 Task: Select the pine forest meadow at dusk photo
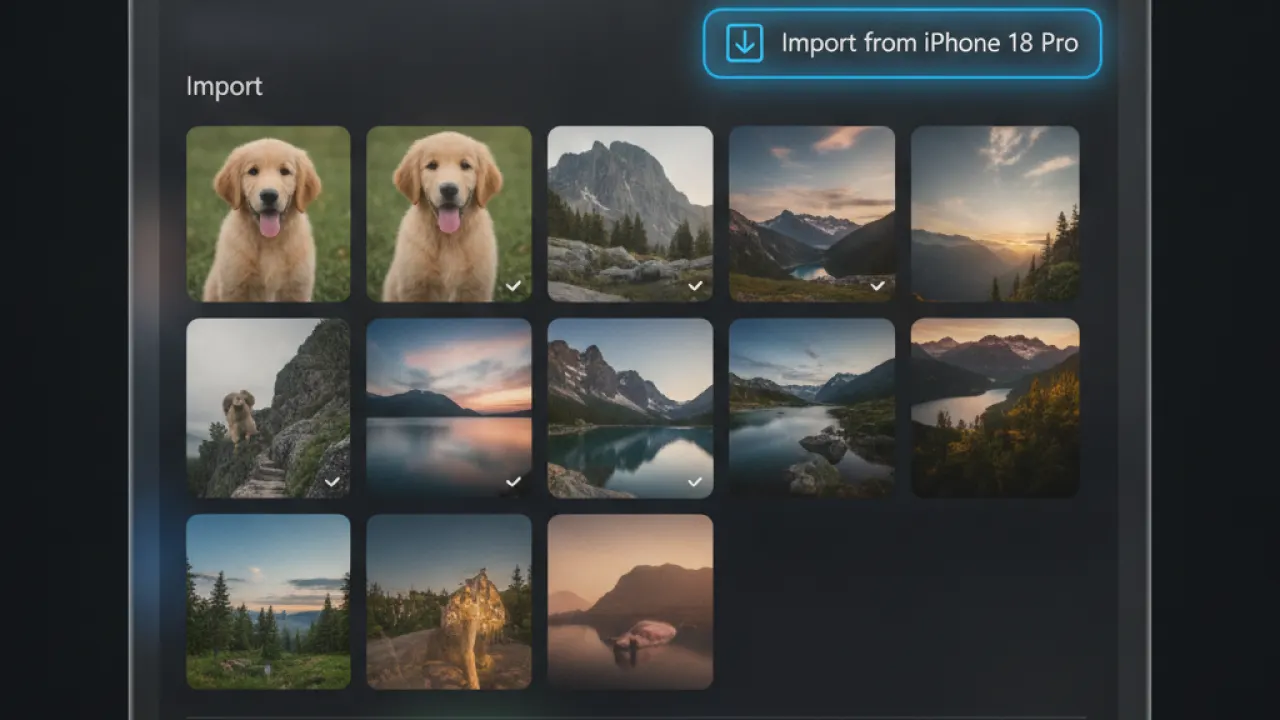click(268, 602)
